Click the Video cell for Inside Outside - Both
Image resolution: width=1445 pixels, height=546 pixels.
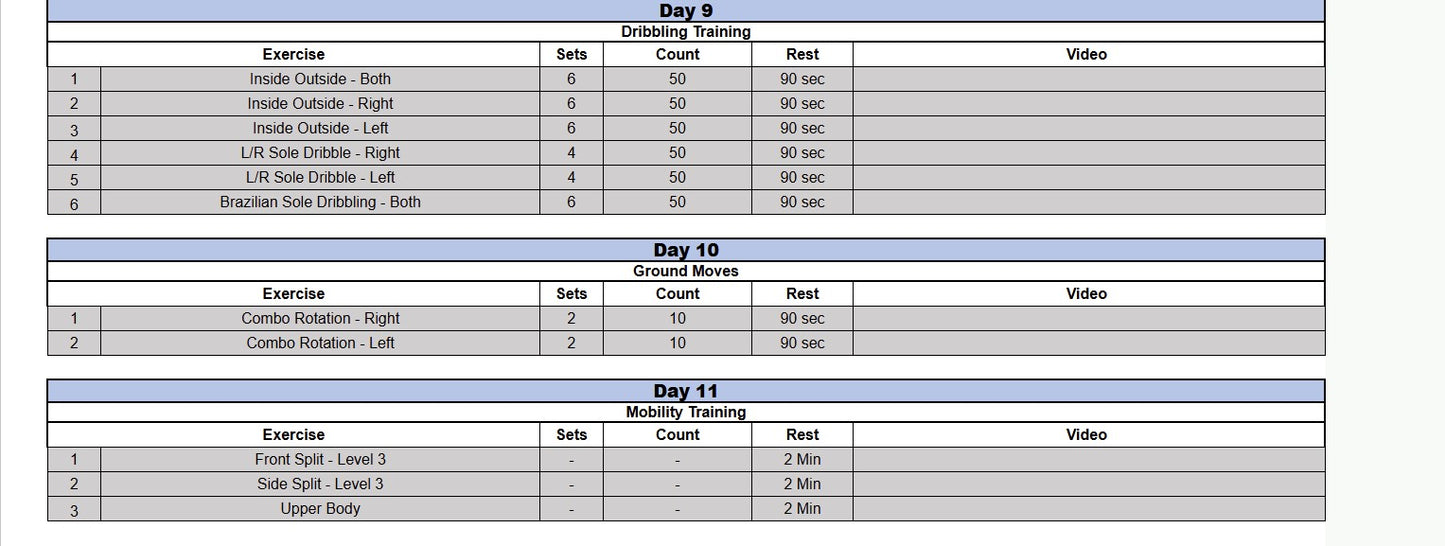pos(1088,79)
